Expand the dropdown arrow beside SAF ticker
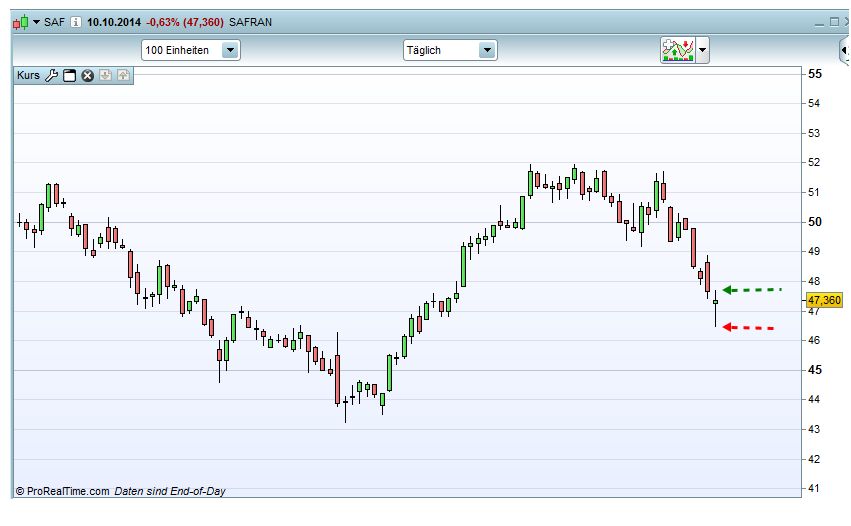 point(37,22)
